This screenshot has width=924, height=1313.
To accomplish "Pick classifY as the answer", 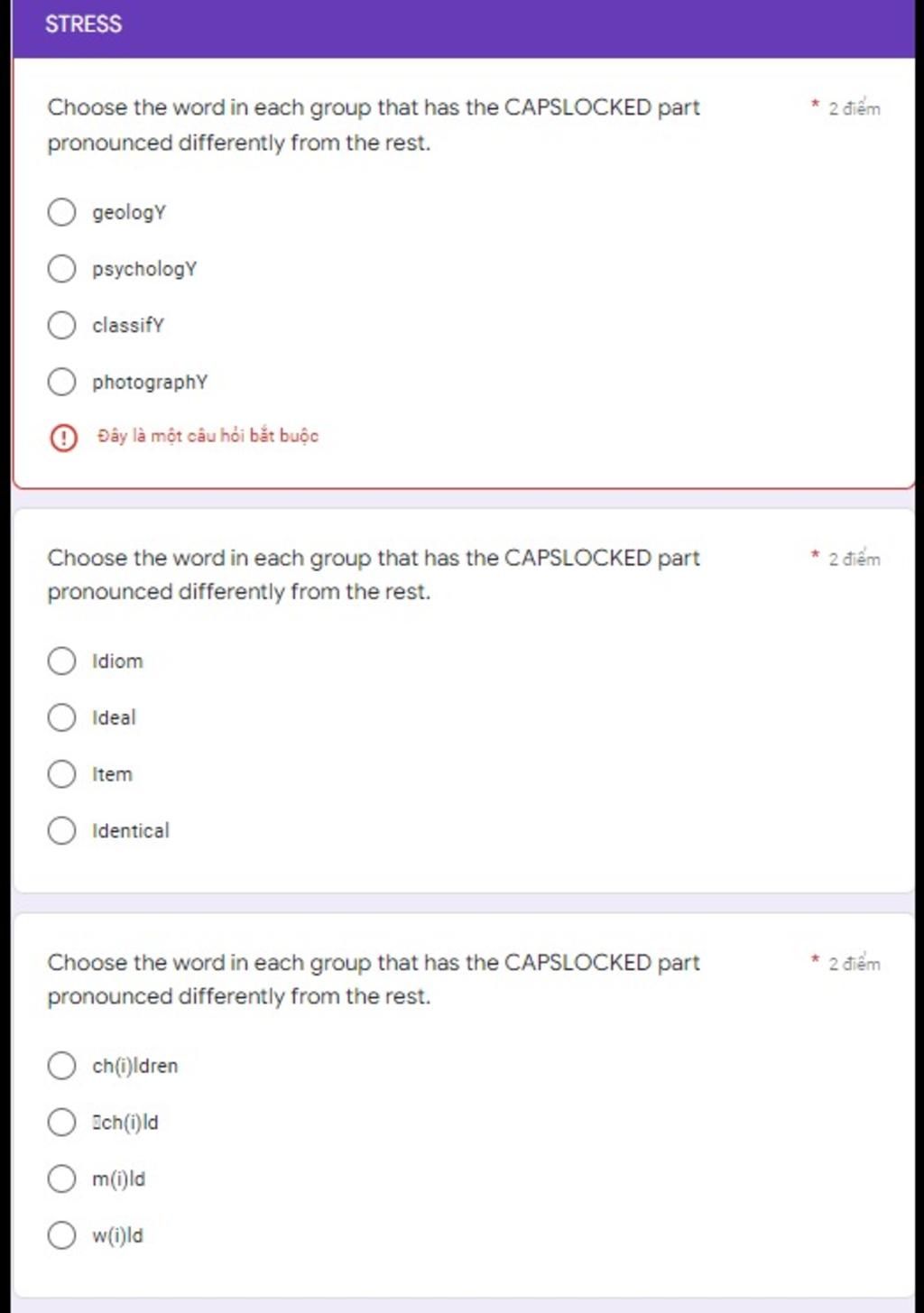I will click(x=61, y=325).
